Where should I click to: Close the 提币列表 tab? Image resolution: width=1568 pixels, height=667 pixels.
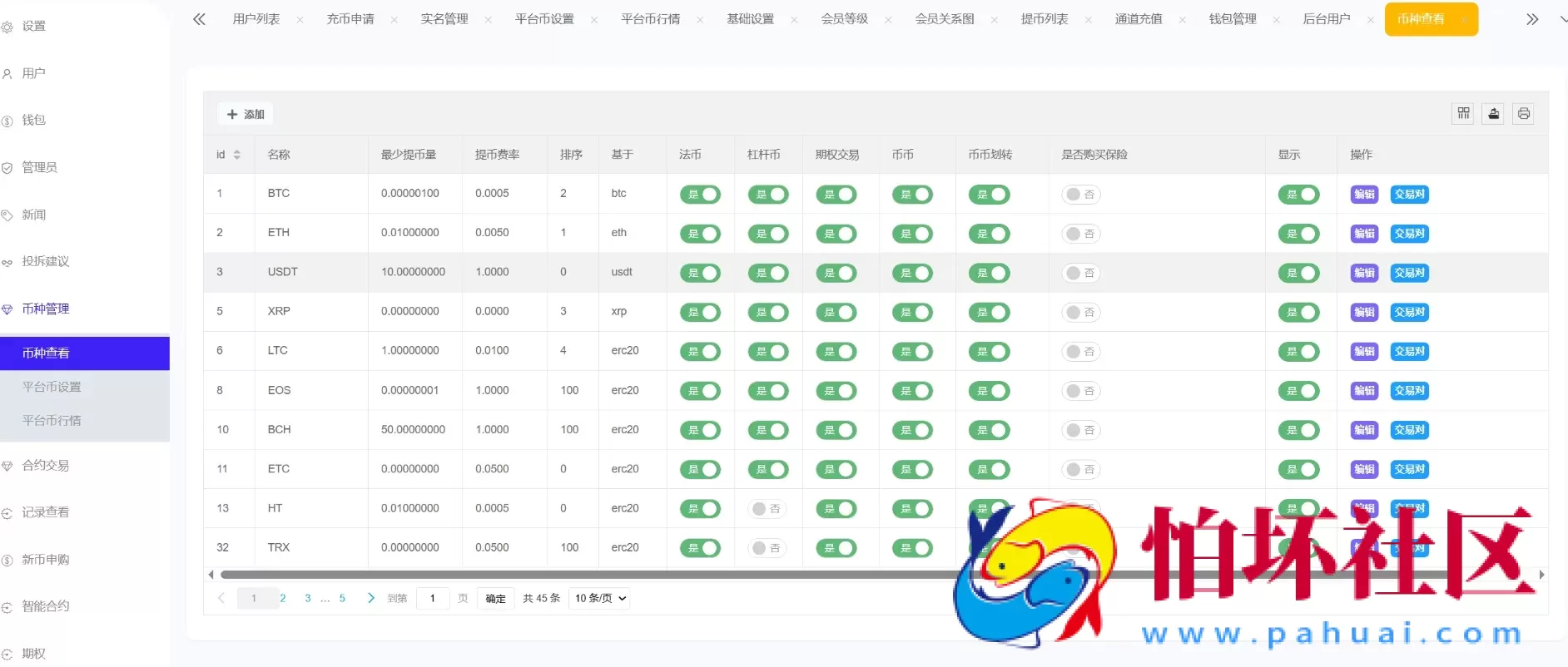click(1088, 20)
